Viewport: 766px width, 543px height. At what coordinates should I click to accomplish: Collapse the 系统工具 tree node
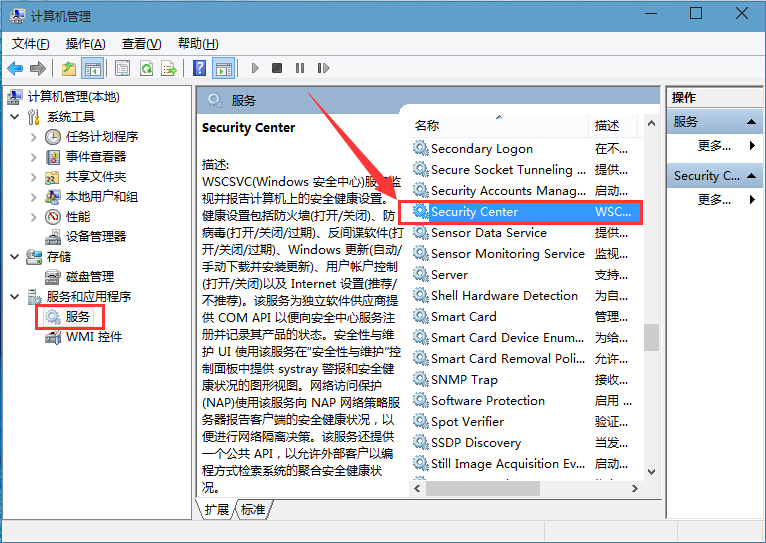coord(15,117)
